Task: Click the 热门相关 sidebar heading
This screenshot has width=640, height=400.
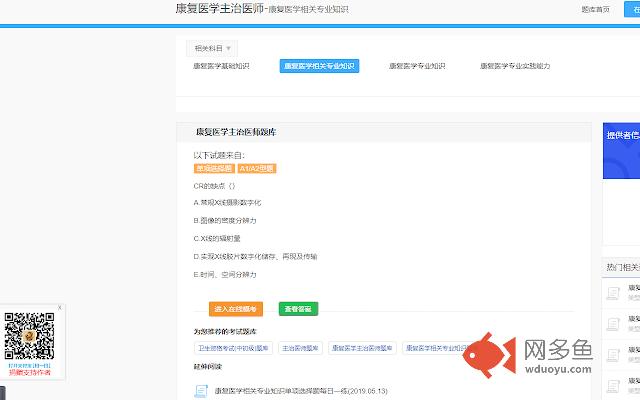Action: coord(623,267)
